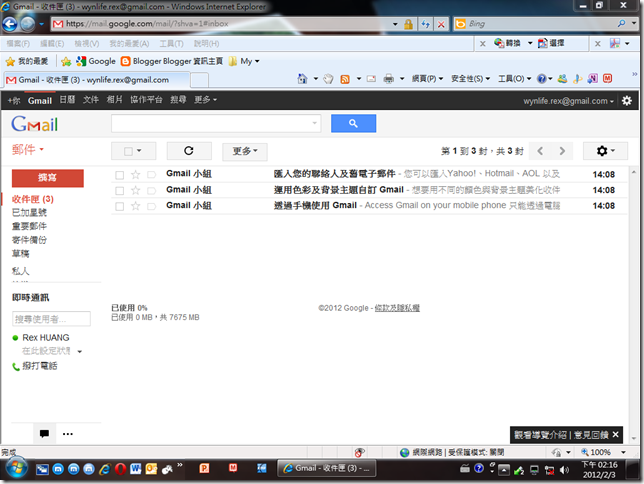644x484 pixels.
Task: Click the 搜尋使用者 chat search field
Action: click(x=51, y=319)
